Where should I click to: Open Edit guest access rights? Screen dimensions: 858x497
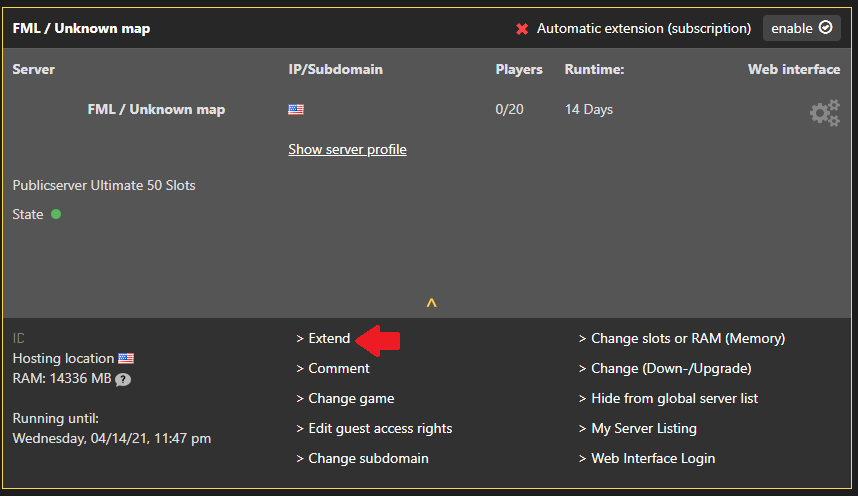(x=379, y=428)
